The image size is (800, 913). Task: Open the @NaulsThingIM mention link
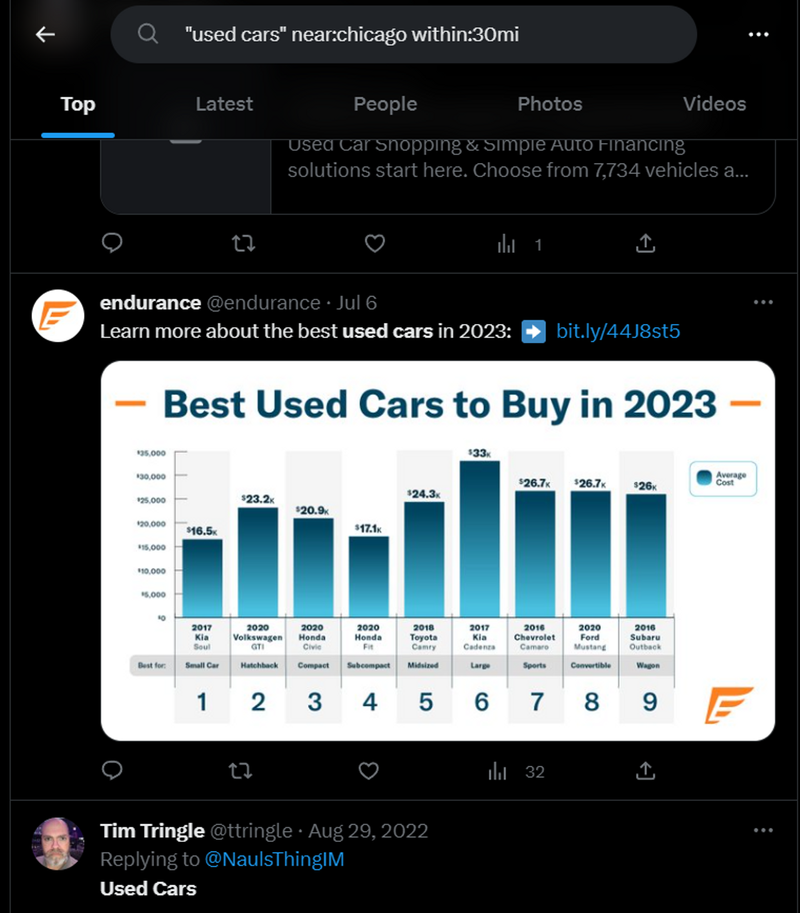click(x=274, y=859)
